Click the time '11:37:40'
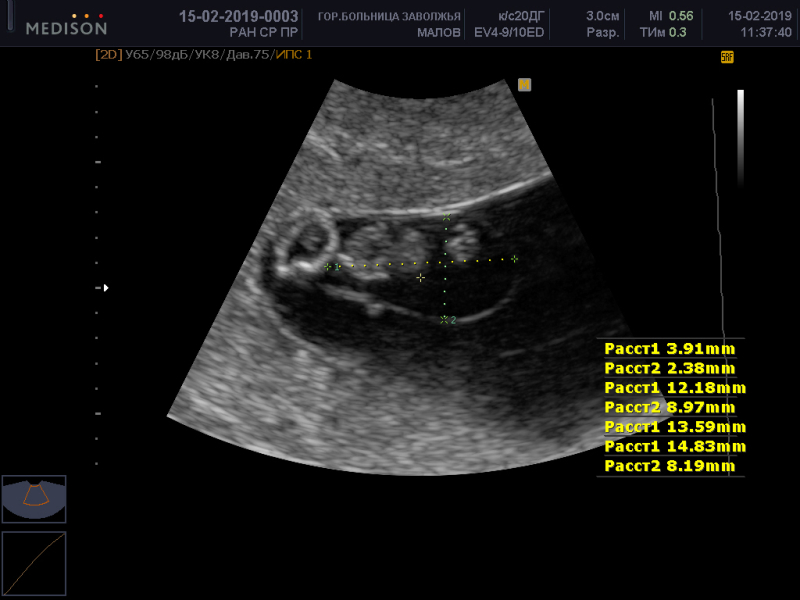Viewport: 800px width, 600px height. coord(766,33)
